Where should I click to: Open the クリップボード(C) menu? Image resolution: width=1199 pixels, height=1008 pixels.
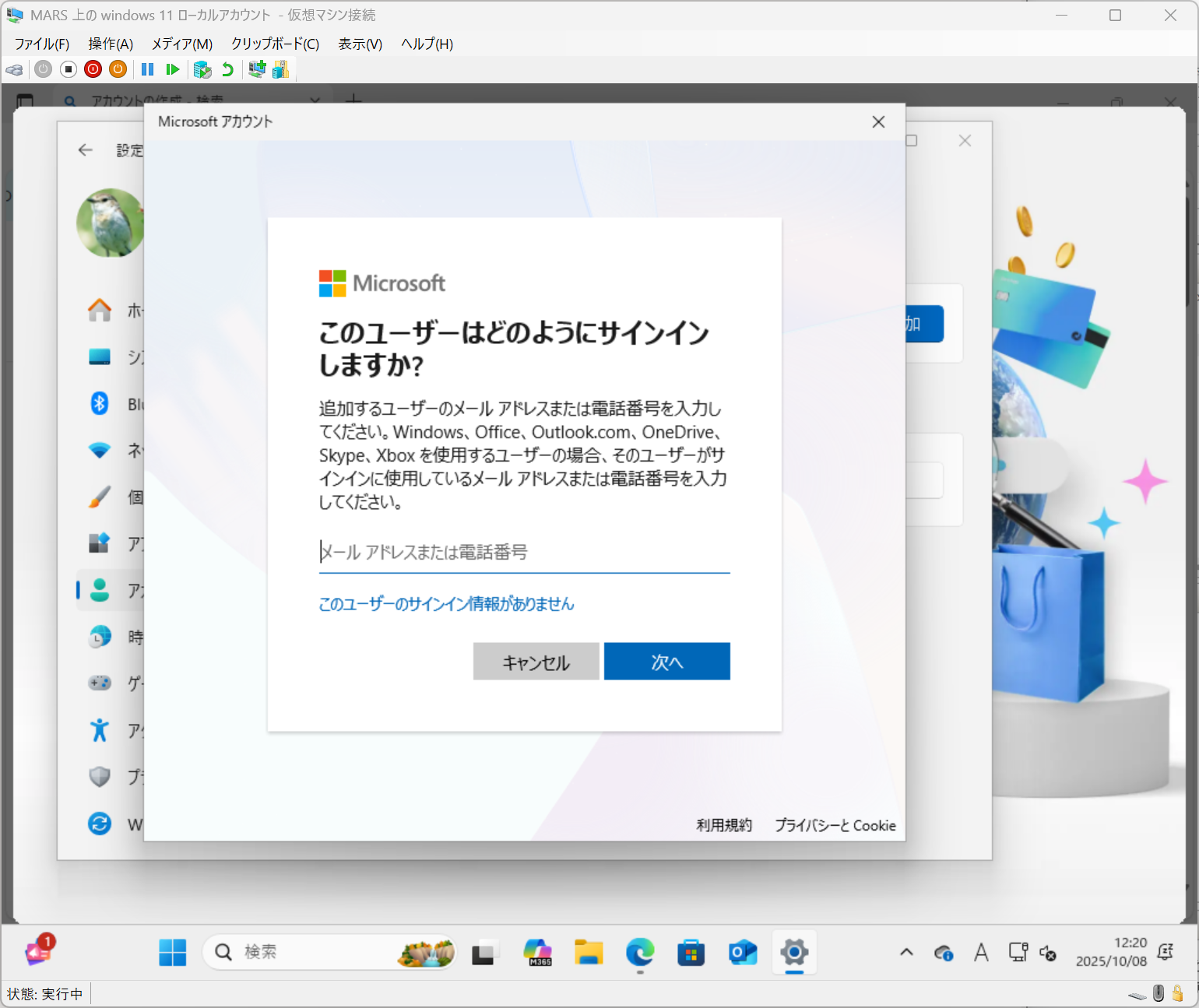275,44
